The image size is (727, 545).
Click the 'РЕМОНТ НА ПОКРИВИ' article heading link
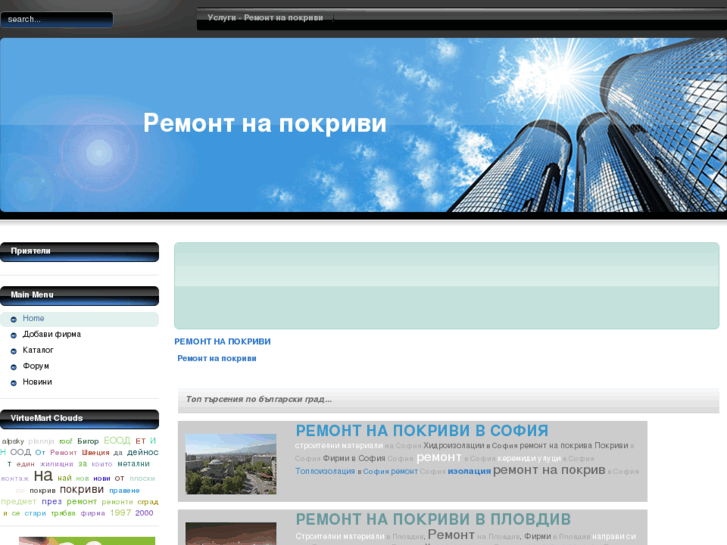point(223,342)
